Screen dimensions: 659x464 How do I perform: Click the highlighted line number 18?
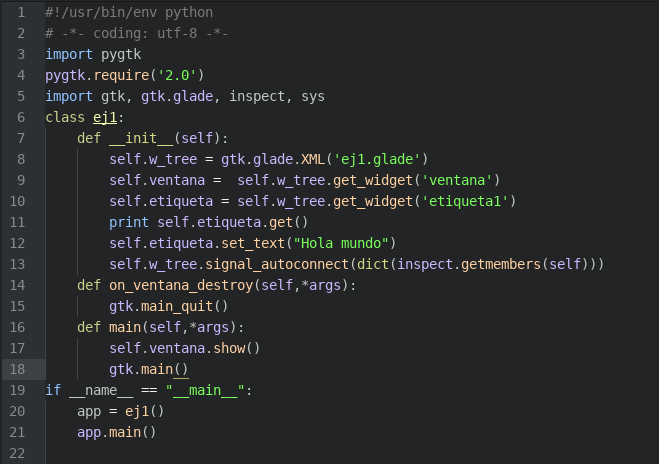click(17, 369)
